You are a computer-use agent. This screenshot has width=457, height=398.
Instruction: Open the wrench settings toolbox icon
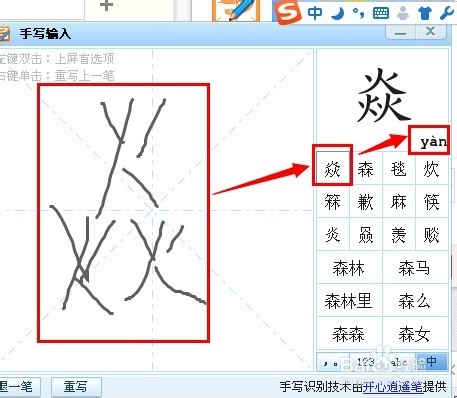(446, 13)
